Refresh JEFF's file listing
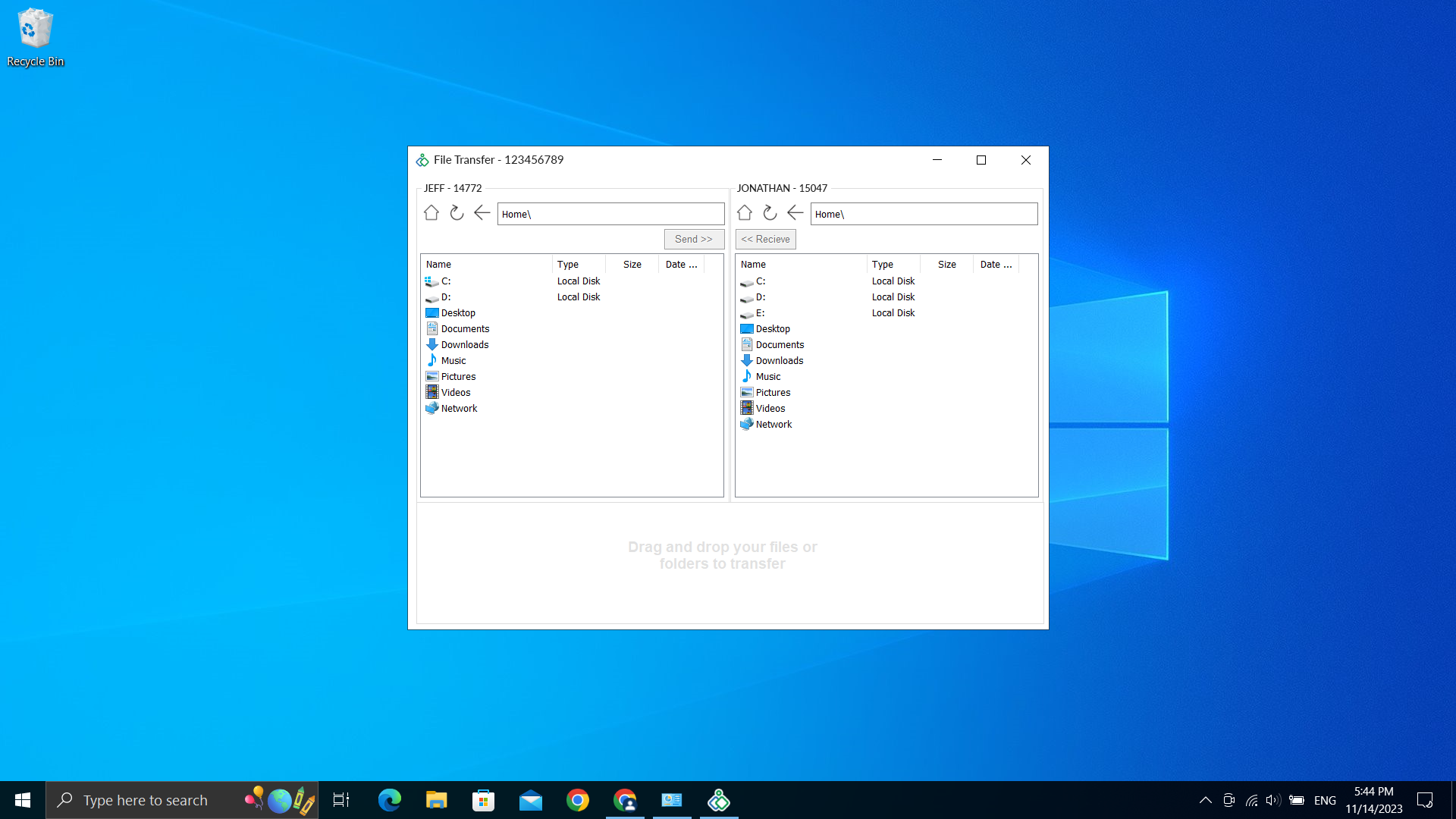Viewport: 1456px width, 819px height. 457,213
